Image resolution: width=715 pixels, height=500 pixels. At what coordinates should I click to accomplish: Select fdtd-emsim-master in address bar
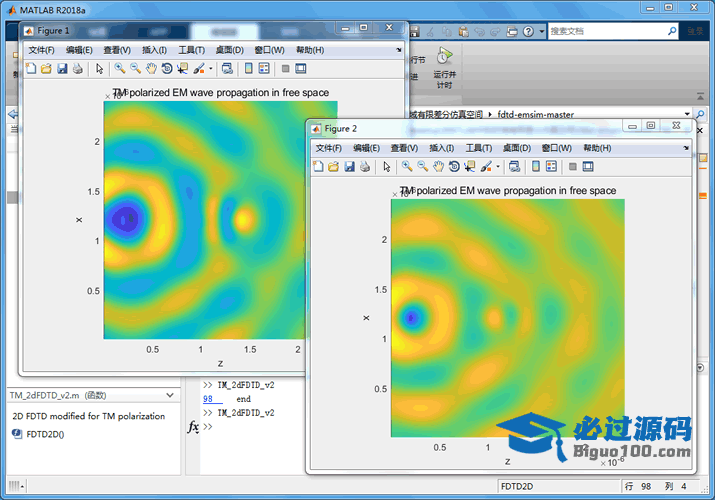point(535,114)
